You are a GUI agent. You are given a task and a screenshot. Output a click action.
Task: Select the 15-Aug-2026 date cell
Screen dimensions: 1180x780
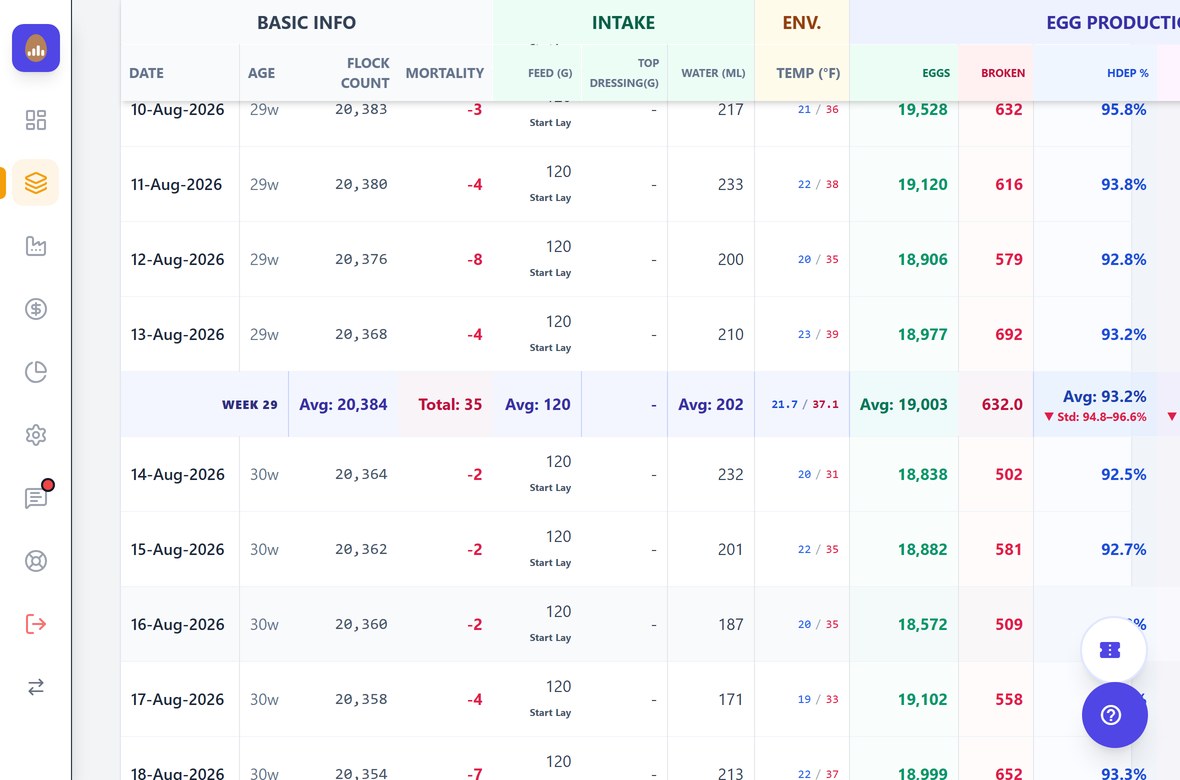click(x=178, y=550)
